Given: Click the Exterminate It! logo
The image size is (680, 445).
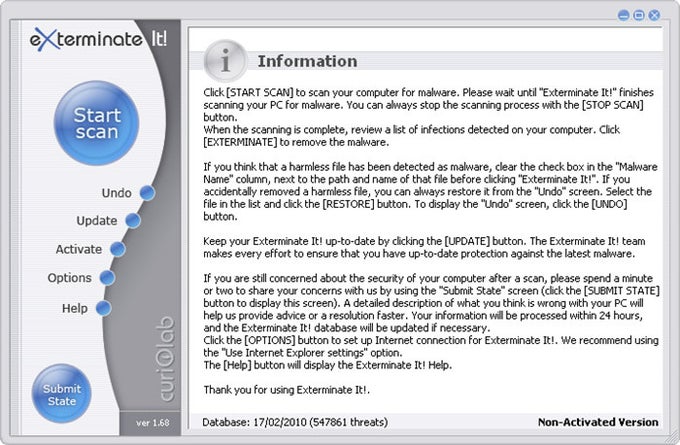Looking at the screenshot, I should click(99, 39).
